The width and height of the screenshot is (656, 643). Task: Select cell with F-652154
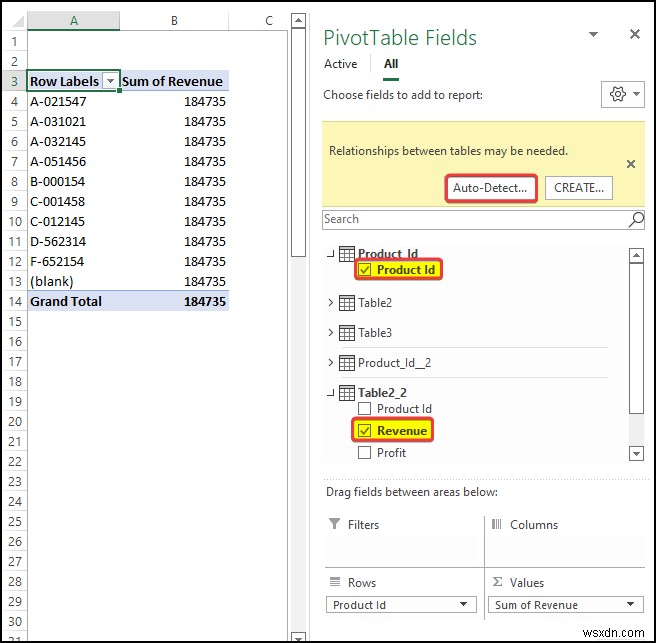[74, 261]
